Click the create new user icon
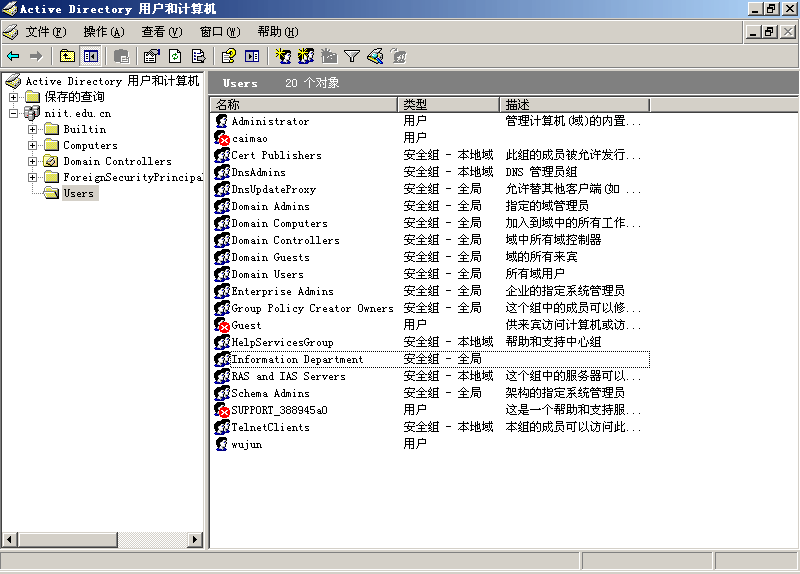 pyautogui.click(x=283, y=56)
